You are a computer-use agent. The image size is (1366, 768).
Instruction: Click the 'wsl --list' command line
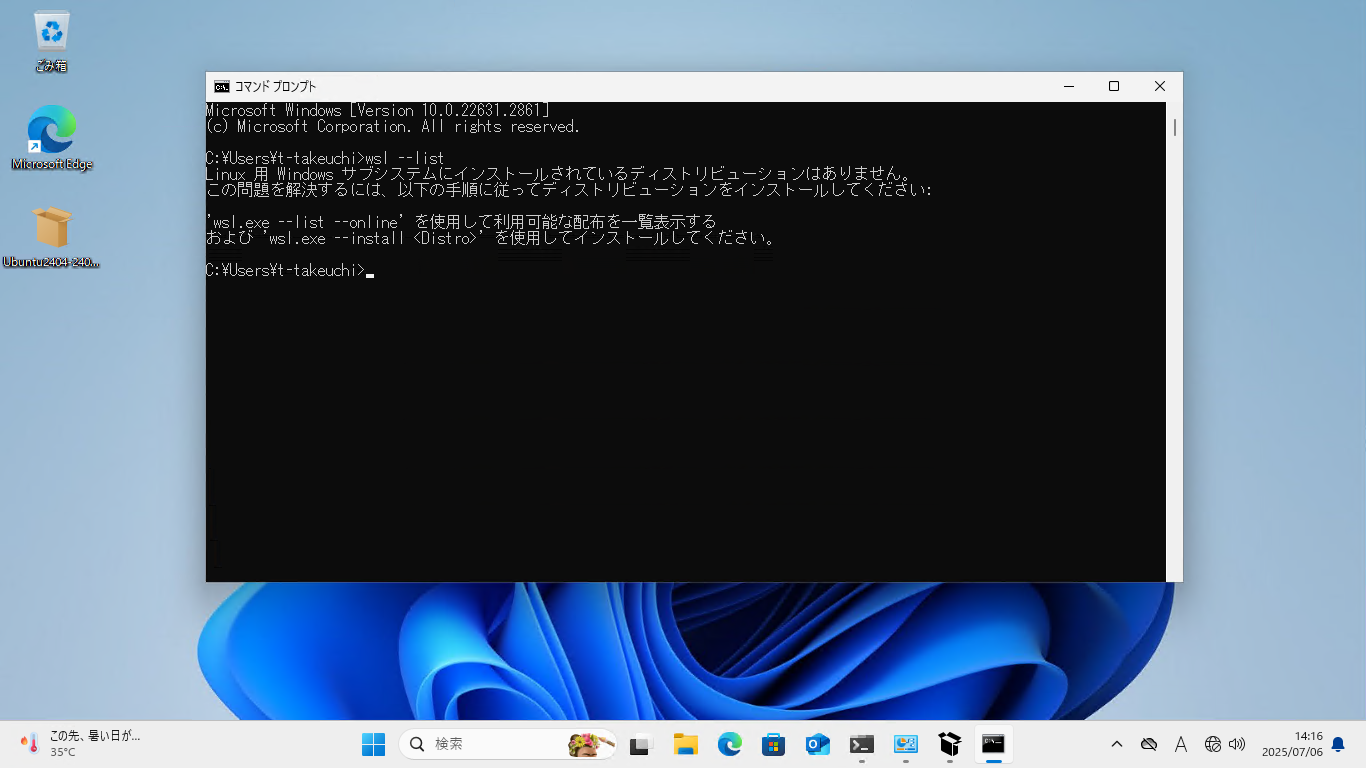click(x=325, y=158)
